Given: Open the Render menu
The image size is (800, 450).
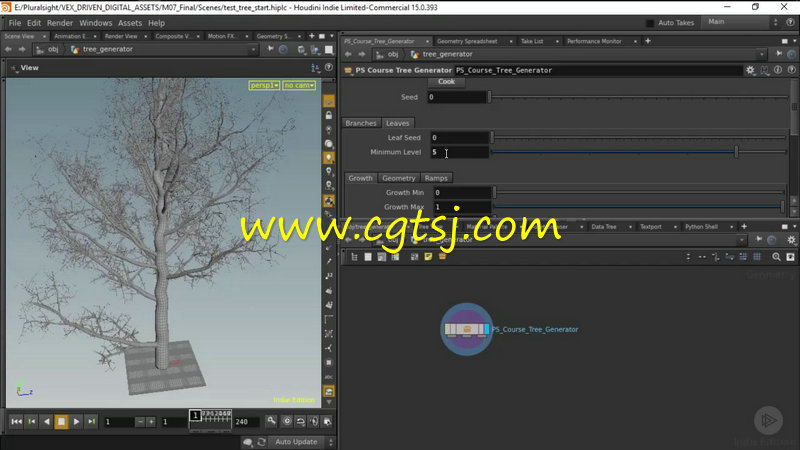Looking at the screenshot, I should click(x=60, y=23).
